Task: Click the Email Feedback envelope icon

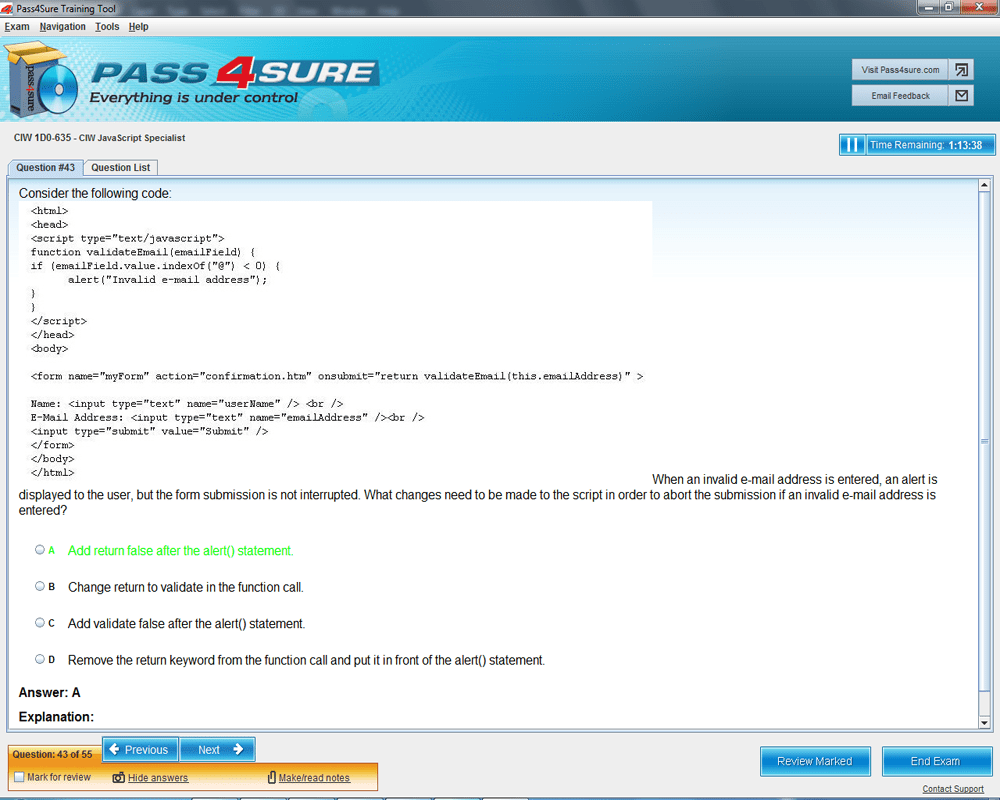Action: pyautogui.click(x=962, y=96)
